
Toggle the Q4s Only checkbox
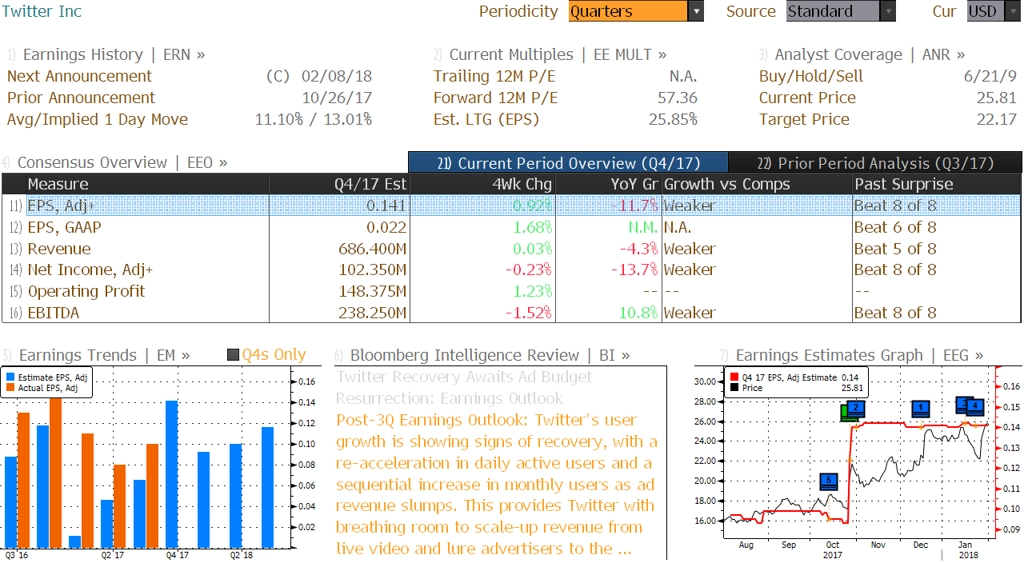click(x=232, y=355)
